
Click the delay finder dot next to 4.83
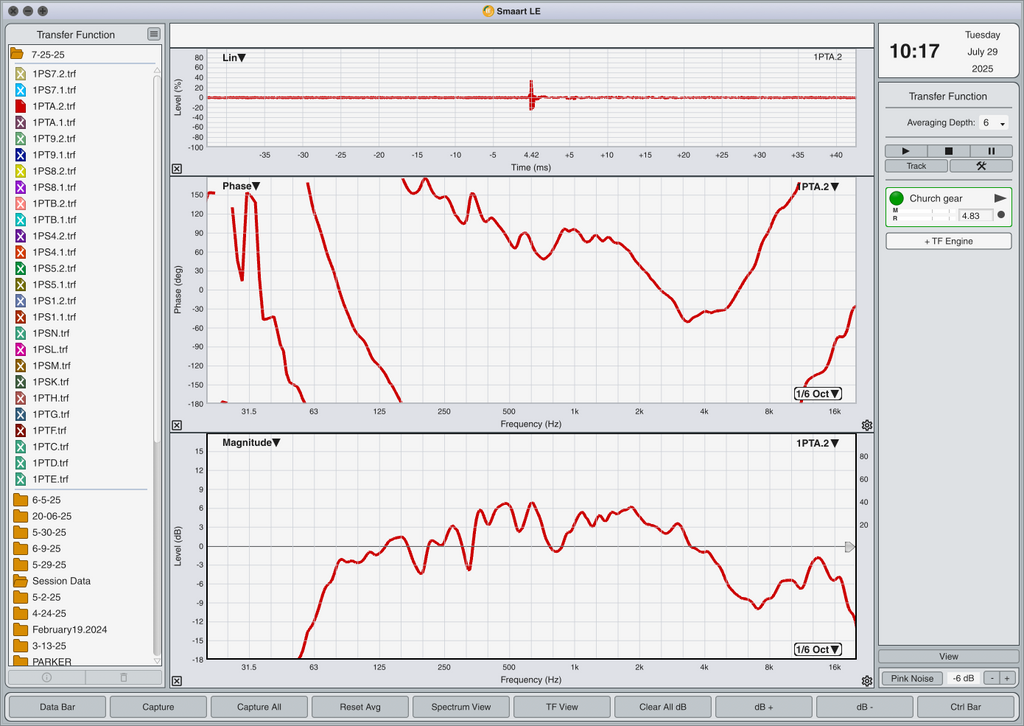[x=1001, y=215]
